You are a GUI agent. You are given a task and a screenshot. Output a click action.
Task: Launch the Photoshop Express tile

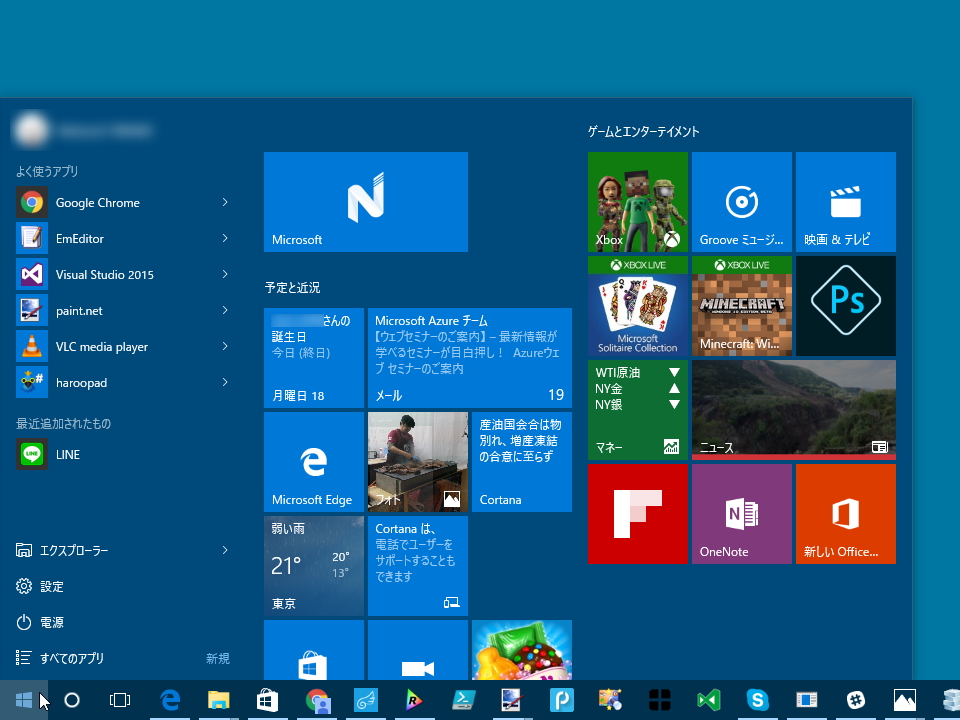click(x=845, y=306)
